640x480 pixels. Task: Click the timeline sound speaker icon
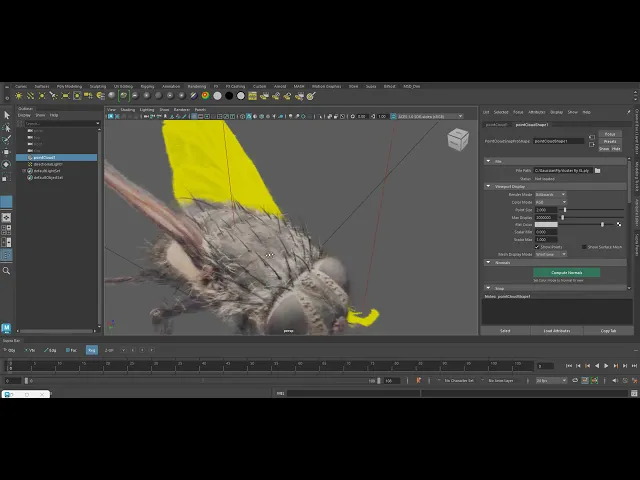click(x=615, y=380)
